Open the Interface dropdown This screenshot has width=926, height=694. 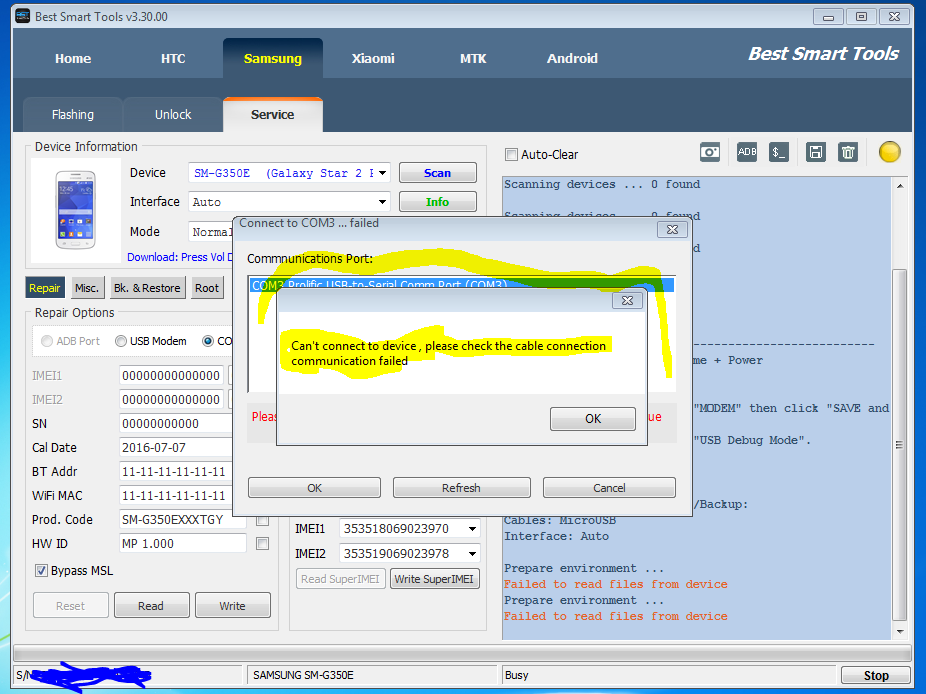[383, 202]
